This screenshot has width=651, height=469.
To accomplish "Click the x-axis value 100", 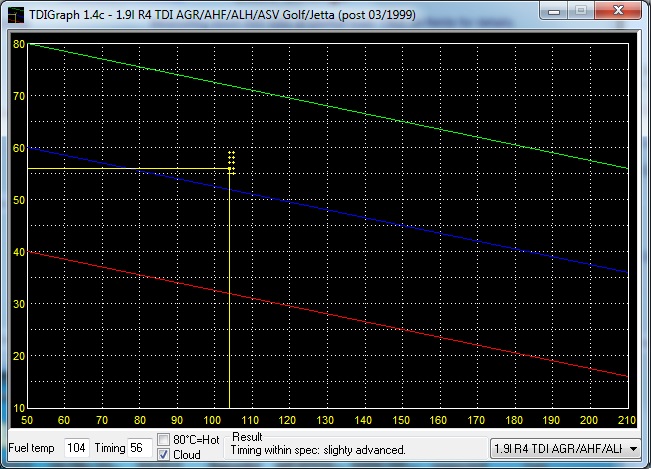I will (x=212, y=420).
